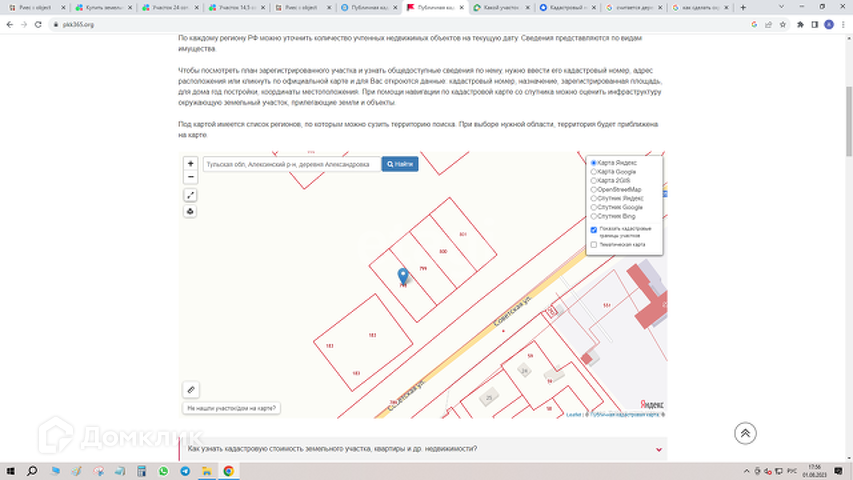Click the Chrome icon in taskbar
853x480 pixels.
(x=228, y=470)
